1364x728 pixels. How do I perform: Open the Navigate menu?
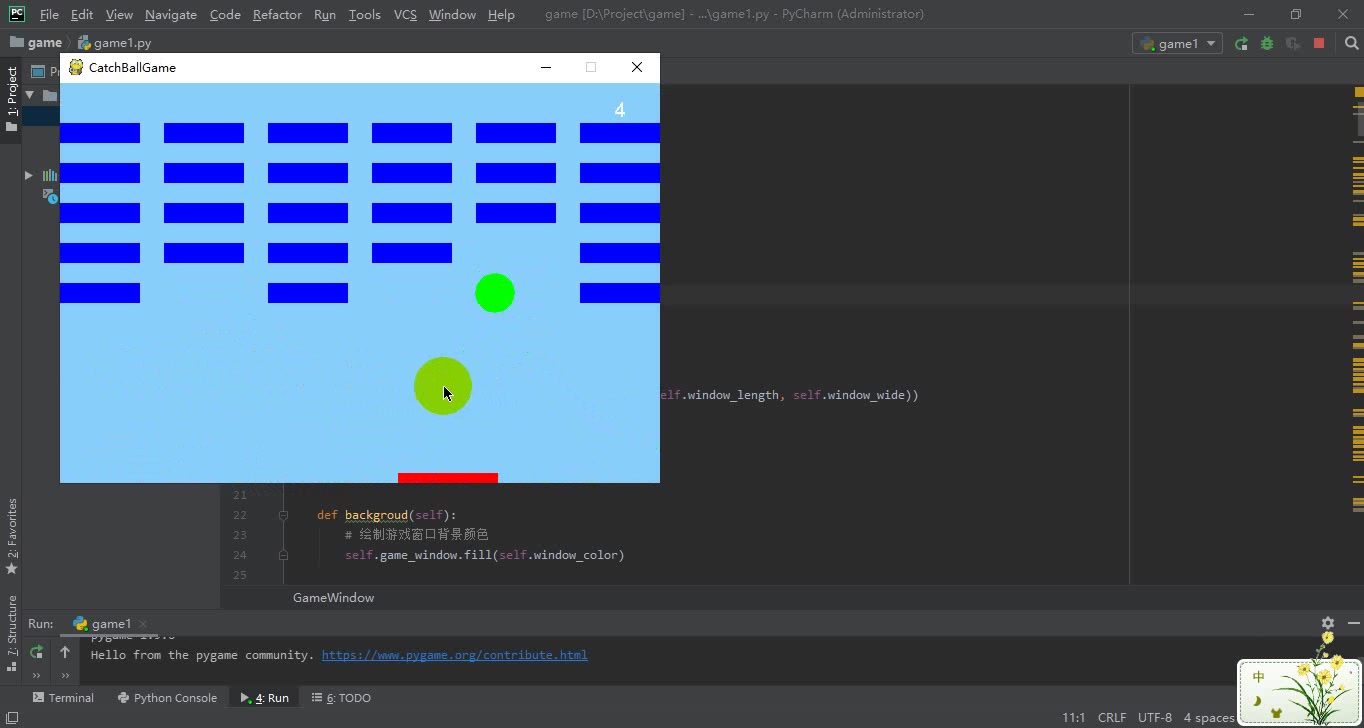point(171,14)
